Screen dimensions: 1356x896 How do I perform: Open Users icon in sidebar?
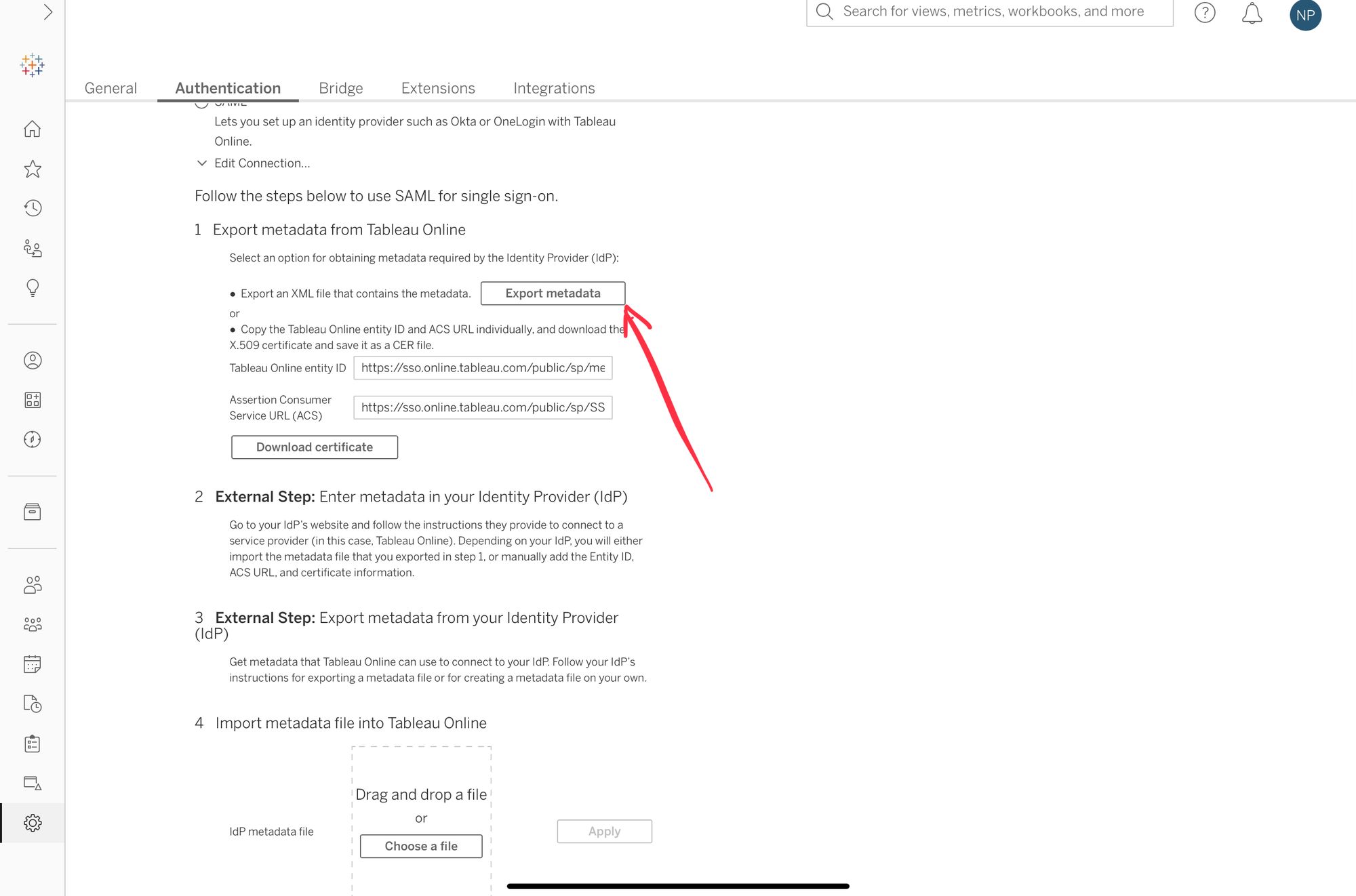(x=33, y=584)
